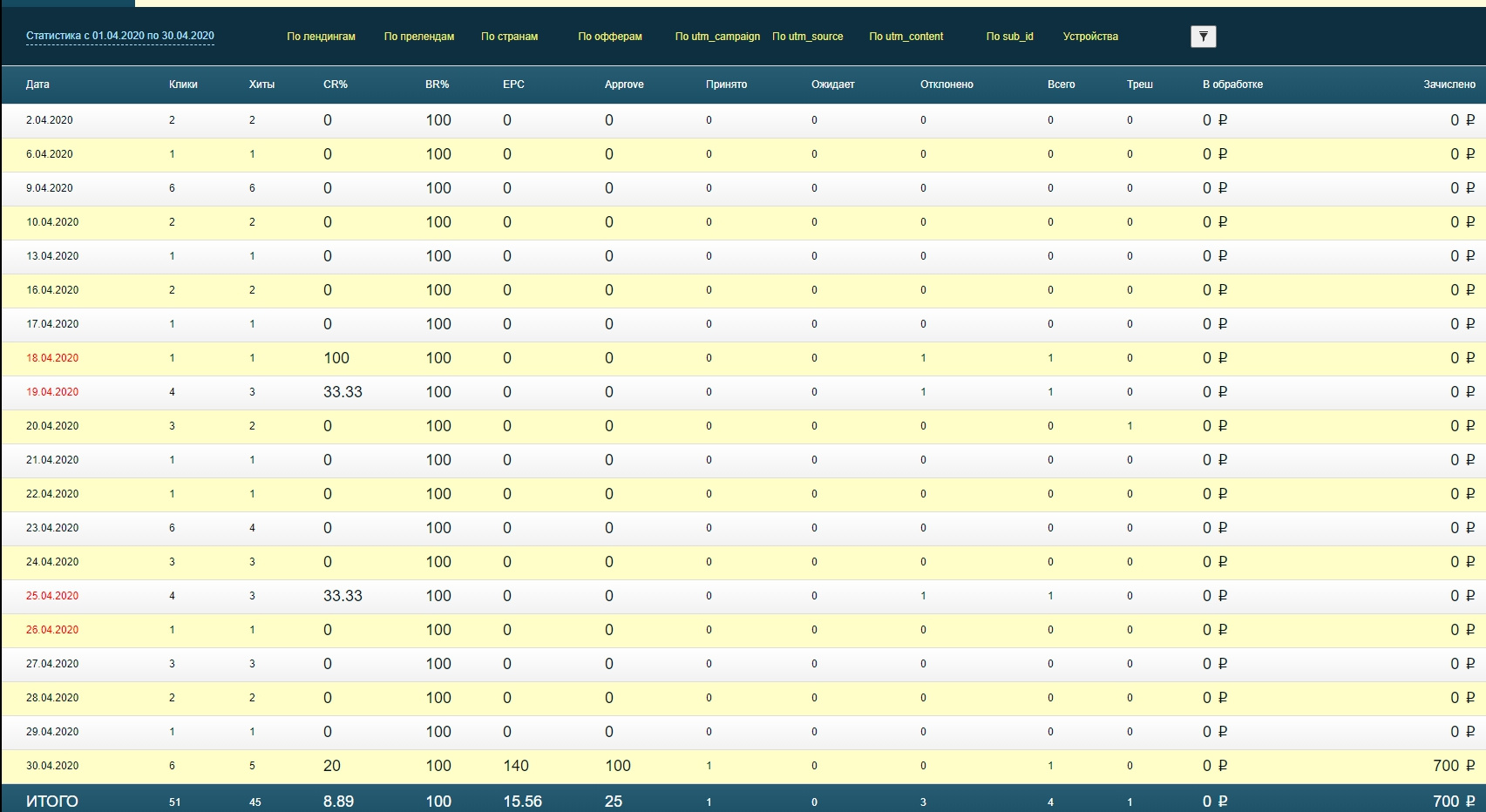Select the 22.04.2020 date cell
Image resolution: width=1486 pixels, height=812 pixels.
pos(52,494)
